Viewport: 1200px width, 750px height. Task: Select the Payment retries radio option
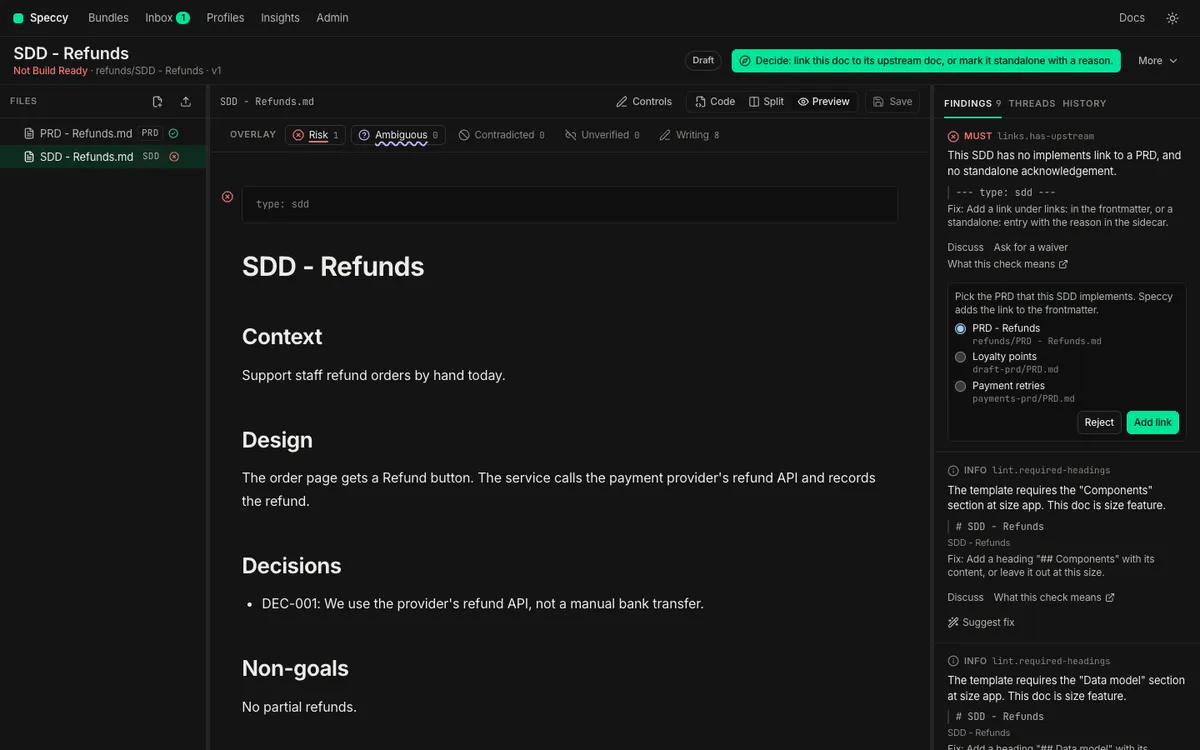pos(961,386)
